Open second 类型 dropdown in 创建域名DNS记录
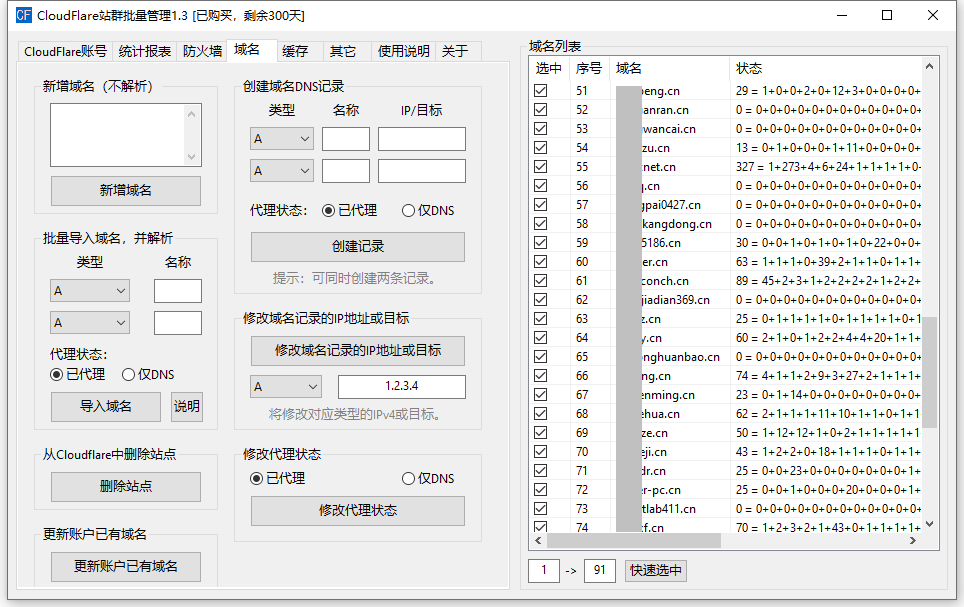The image size is (964, 607). [x=282, y=171]
